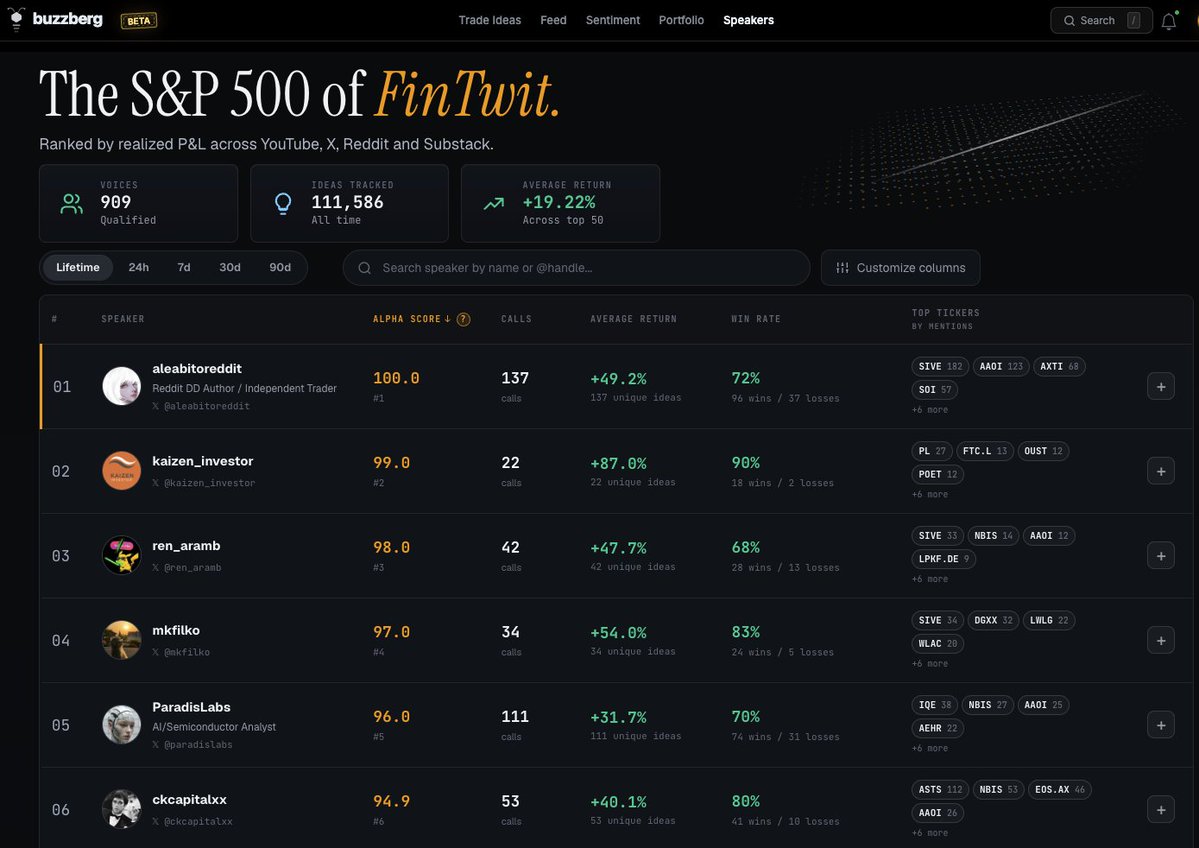Open the notifications bell icon
Viewport: 1199px width, 848px height.
(x=1168, y=21)
